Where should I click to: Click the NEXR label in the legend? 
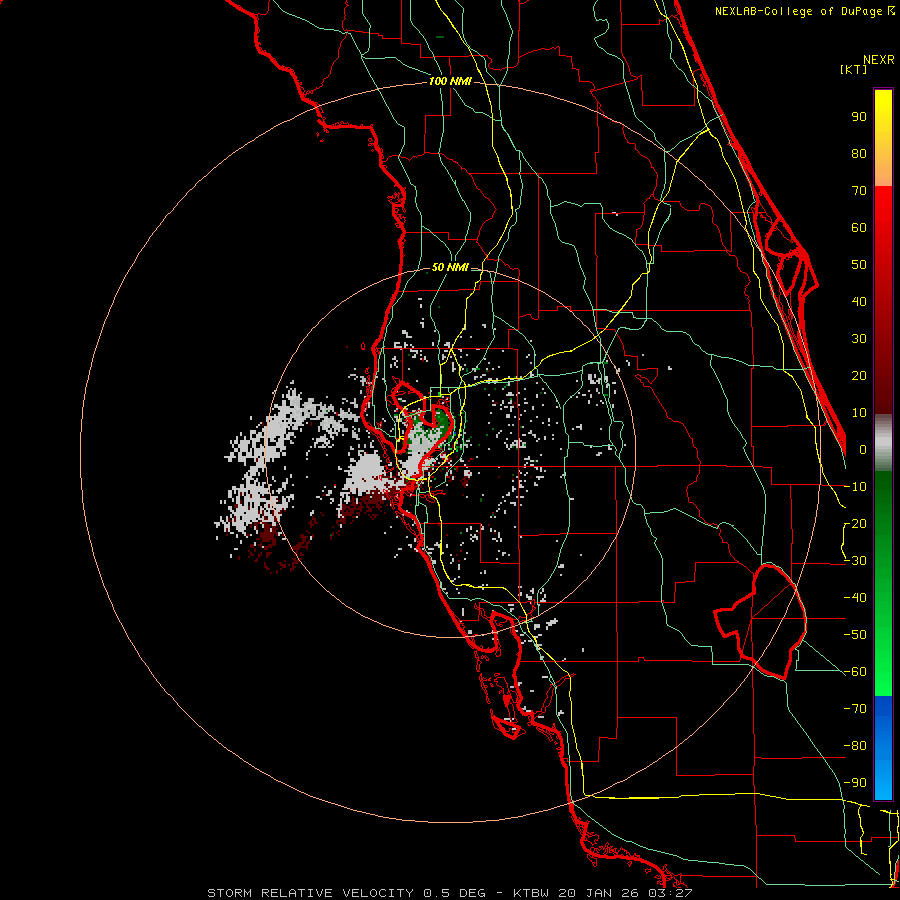click(879, 60)
